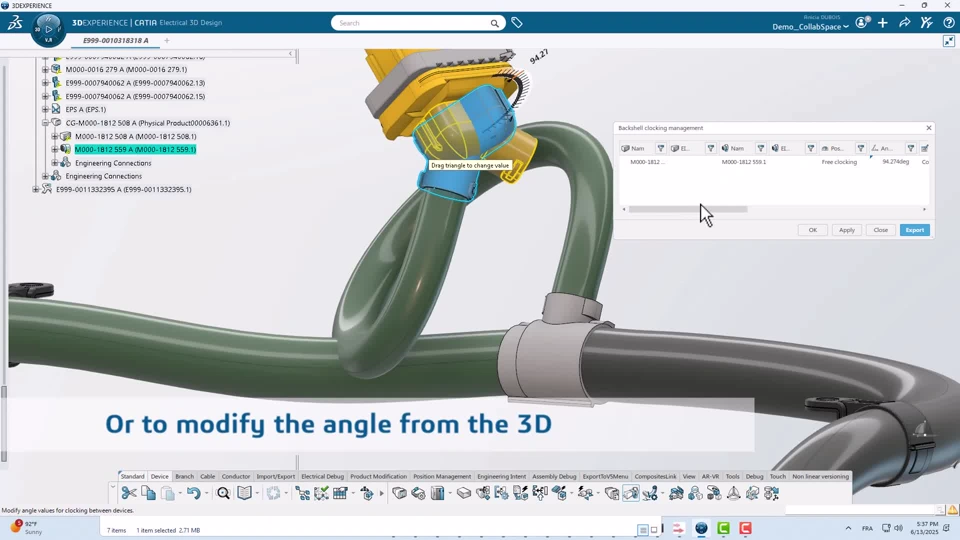Click the Share arrow icon in top bar
960x540 pixels.
[904, 23]
